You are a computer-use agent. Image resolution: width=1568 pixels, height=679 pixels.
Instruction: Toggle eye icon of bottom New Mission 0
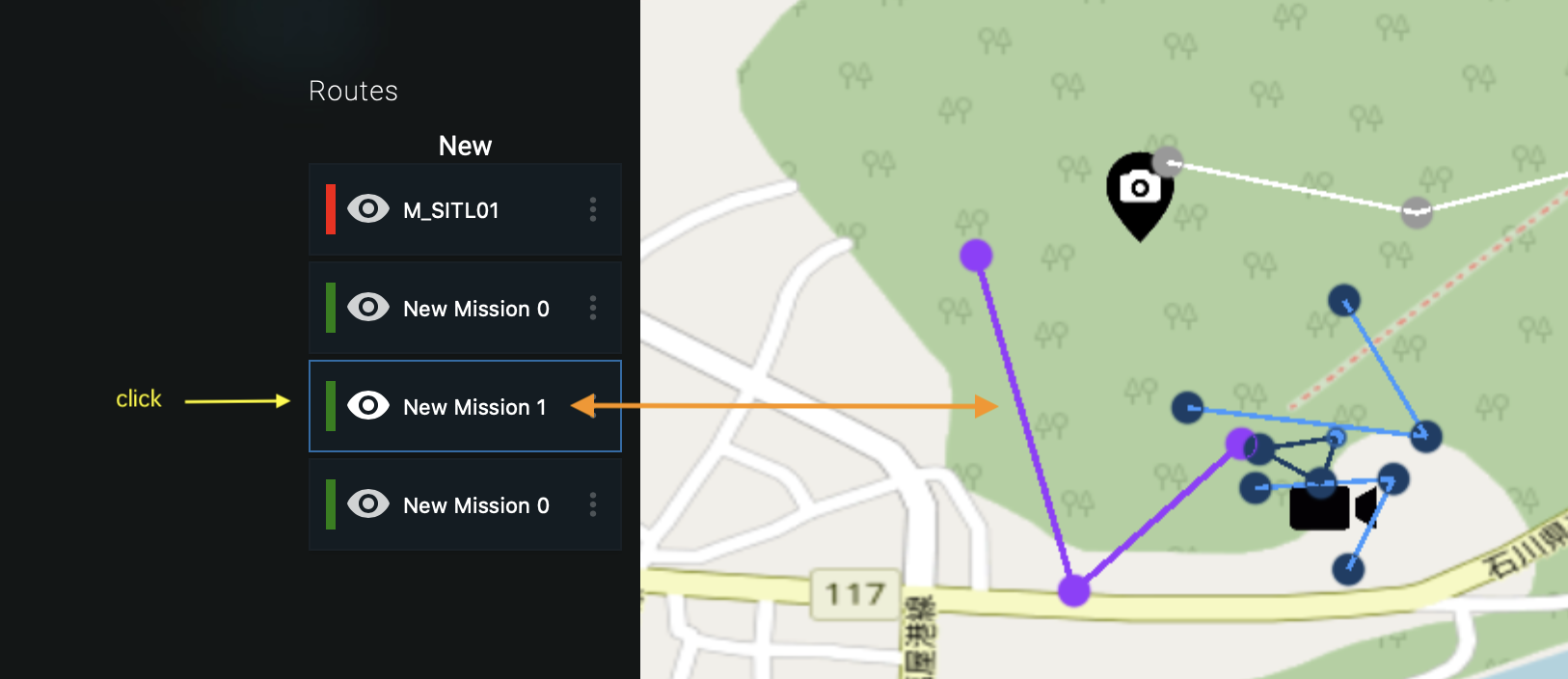[x=367, y=504]
